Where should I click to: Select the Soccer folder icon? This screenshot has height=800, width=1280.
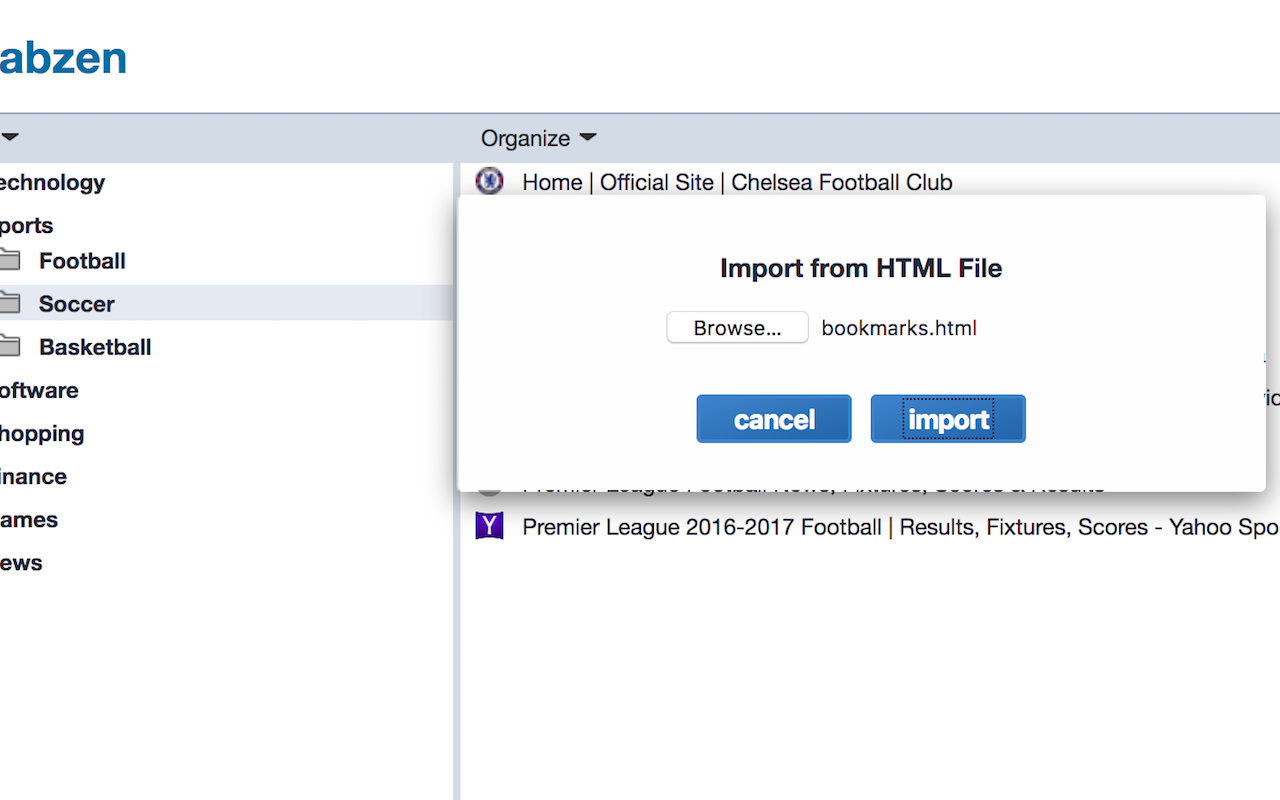tap(9, 303)
